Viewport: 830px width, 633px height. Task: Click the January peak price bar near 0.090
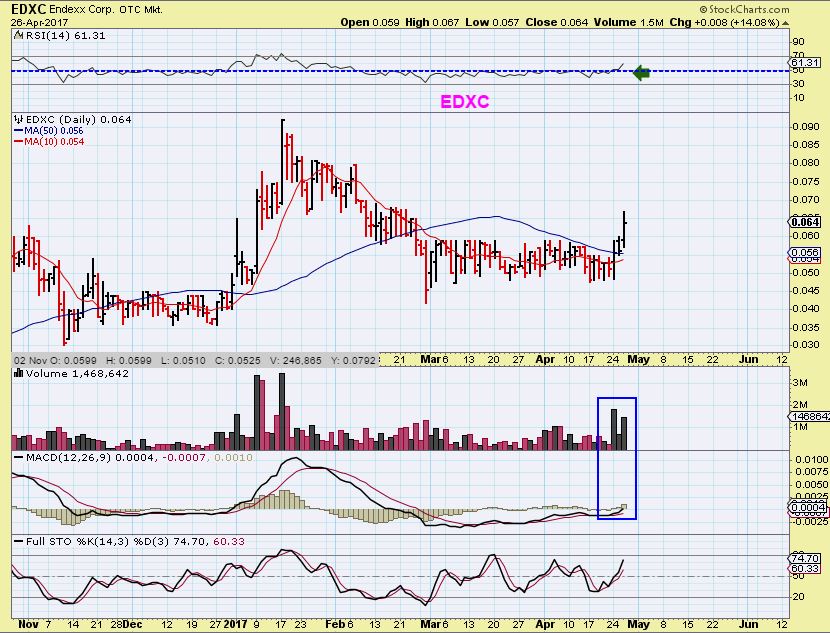point(283,161)
